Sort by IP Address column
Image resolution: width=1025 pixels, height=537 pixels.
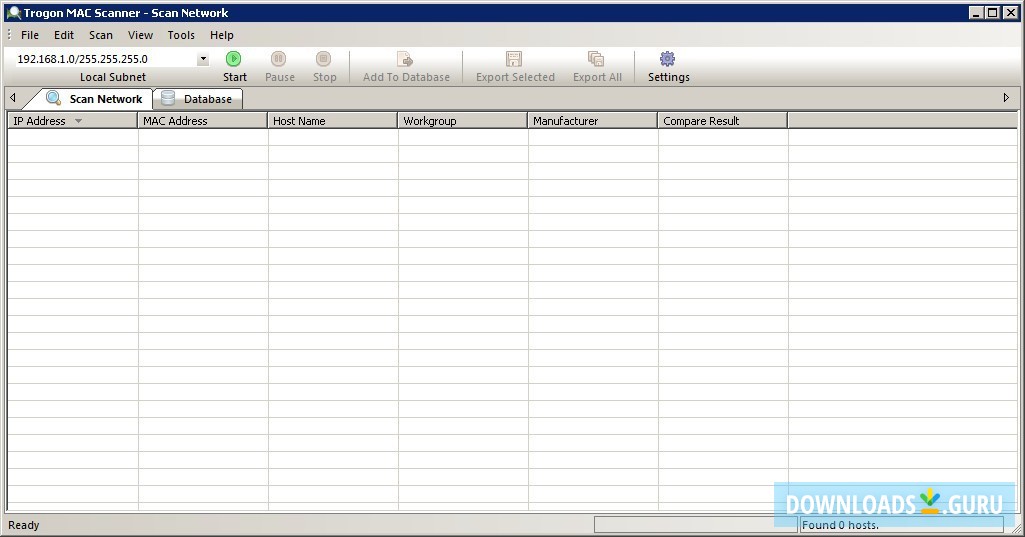pos(72,120)
